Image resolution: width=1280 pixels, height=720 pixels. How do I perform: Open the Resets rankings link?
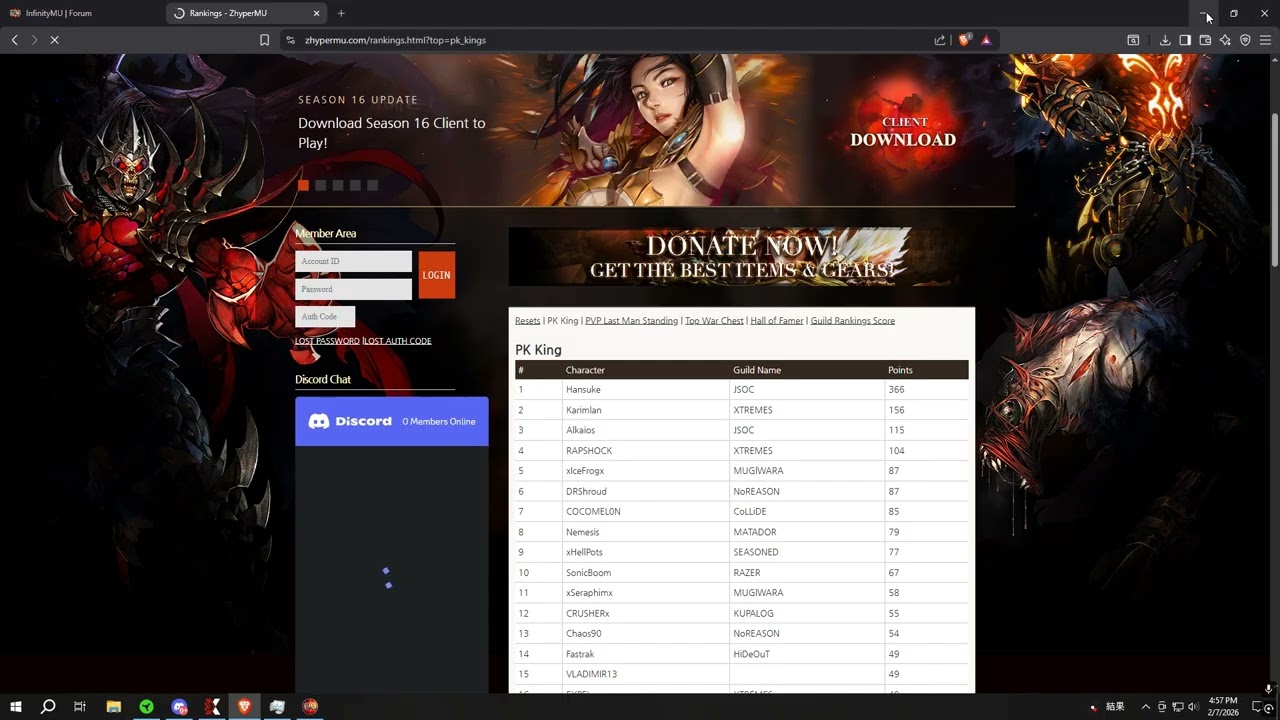pyautogui.click(x=527, y=321)
